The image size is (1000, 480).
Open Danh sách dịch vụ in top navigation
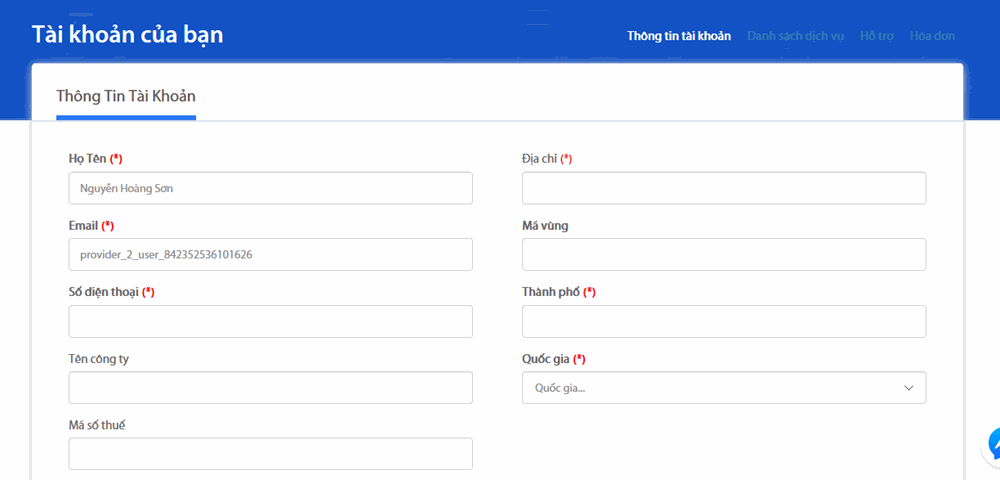pyautogui.click(x=795, y=36)
